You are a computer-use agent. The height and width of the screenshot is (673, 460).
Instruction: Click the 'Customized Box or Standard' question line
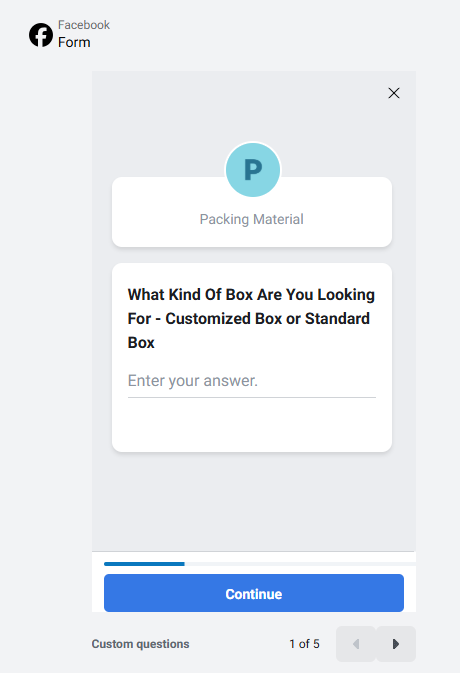point(267,318)
